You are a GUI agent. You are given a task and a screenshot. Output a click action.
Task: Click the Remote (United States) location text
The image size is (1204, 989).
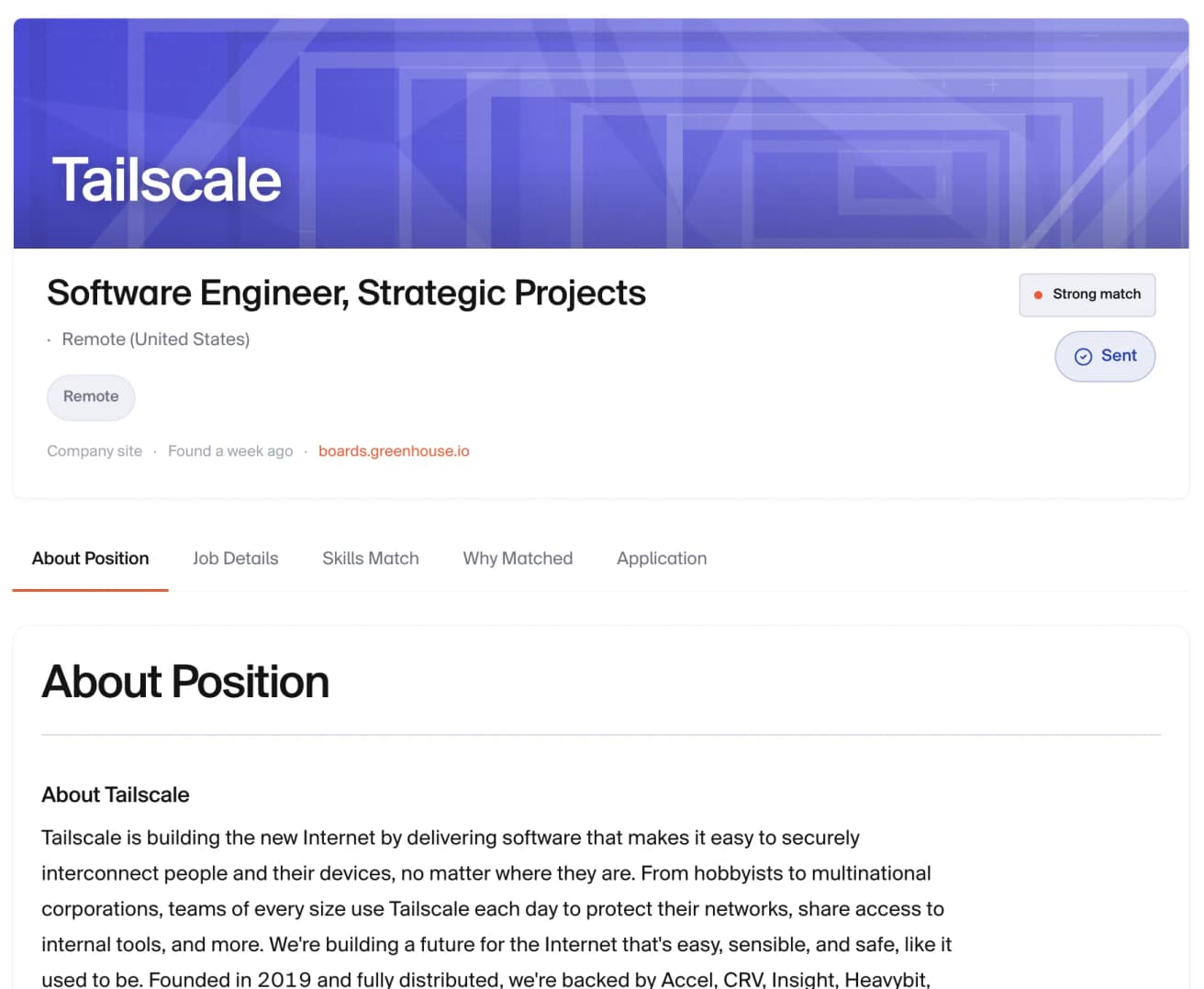155,339
